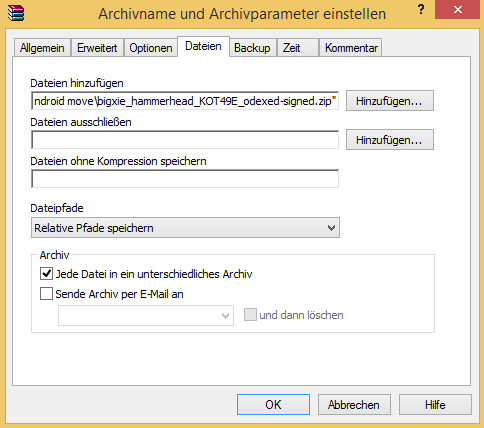Focus the Dateien ausschließen input field
The image size is (484, 428).
(185, 140)
